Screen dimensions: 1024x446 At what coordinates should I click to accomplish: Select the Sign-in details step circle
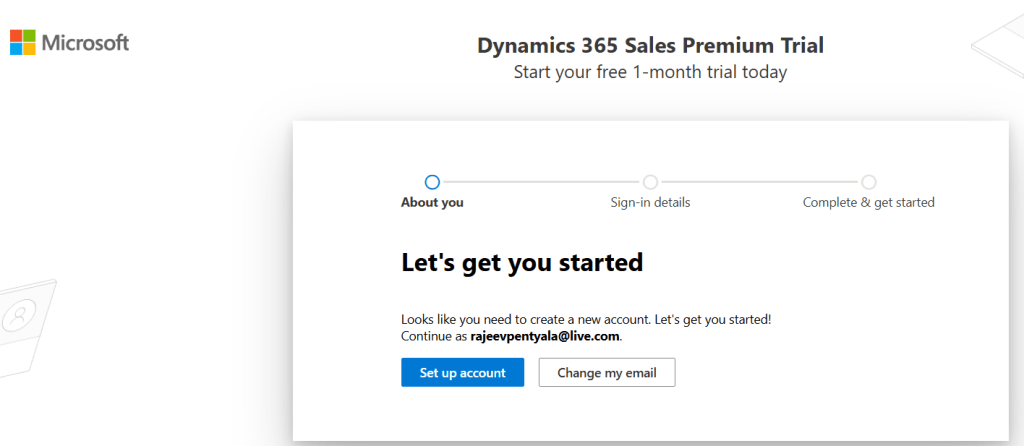pos(650,182)
